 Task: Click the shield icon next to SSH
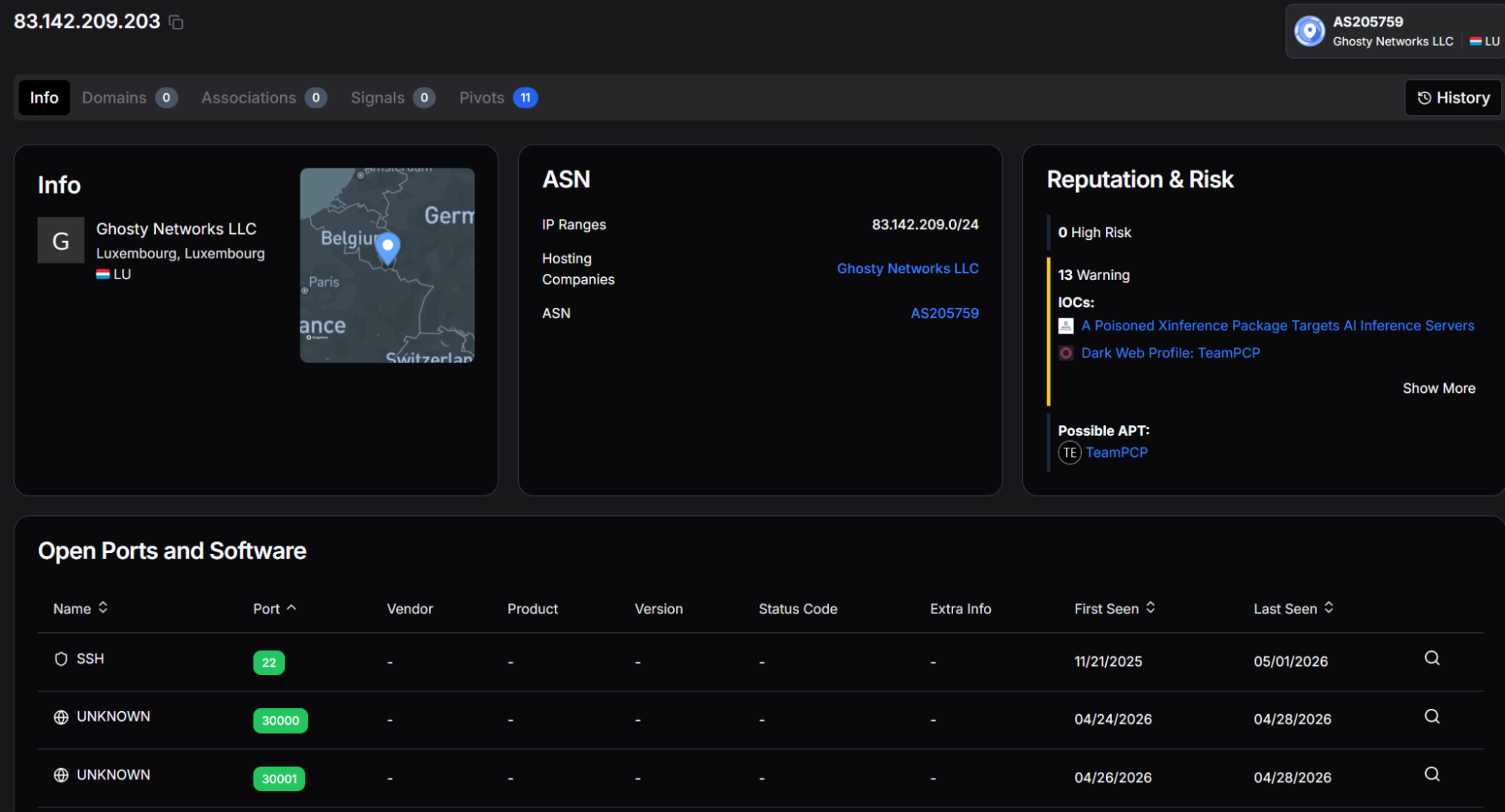(61, 659)
